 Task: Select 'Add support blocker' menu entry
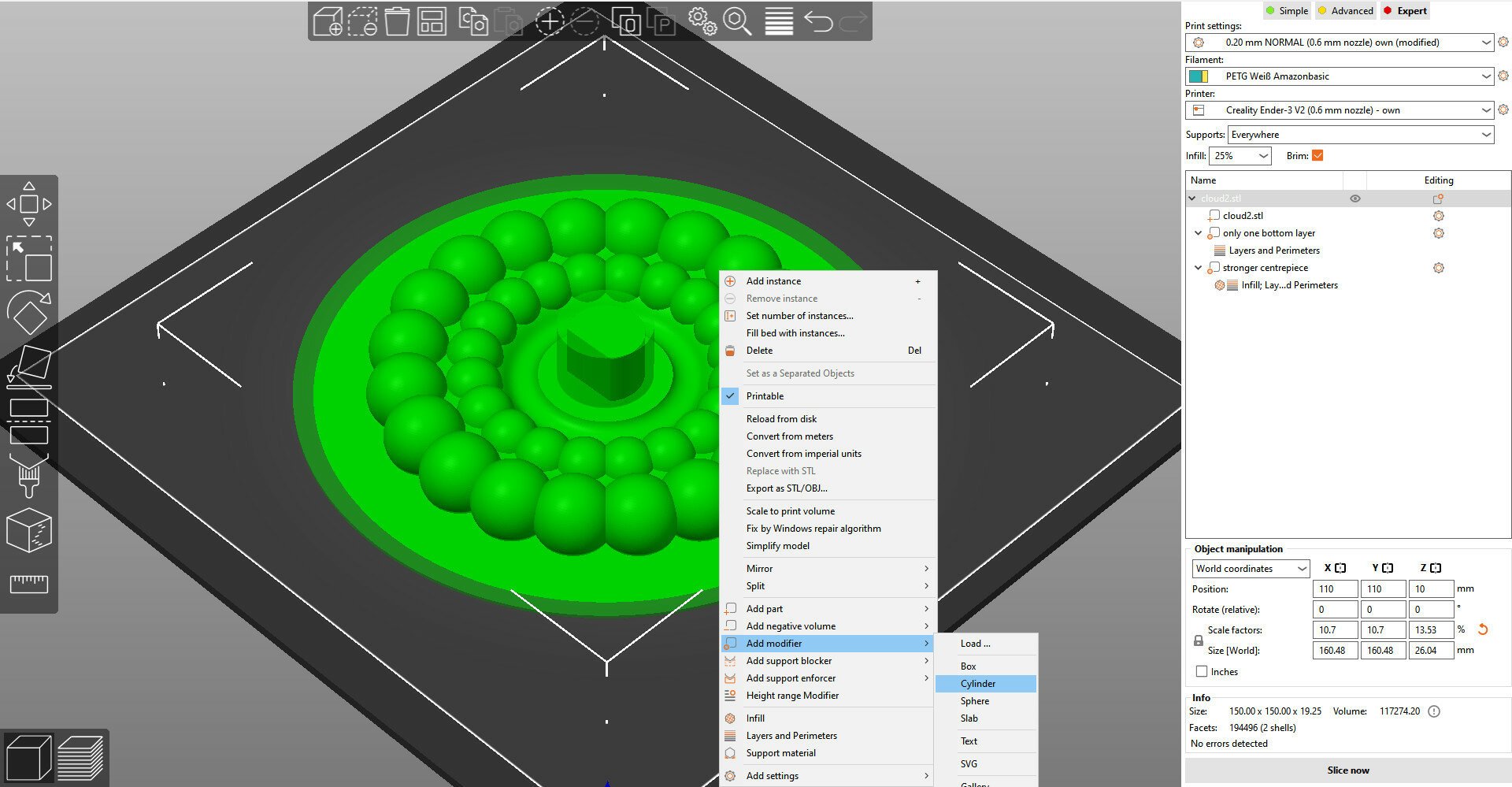[789, 661]
